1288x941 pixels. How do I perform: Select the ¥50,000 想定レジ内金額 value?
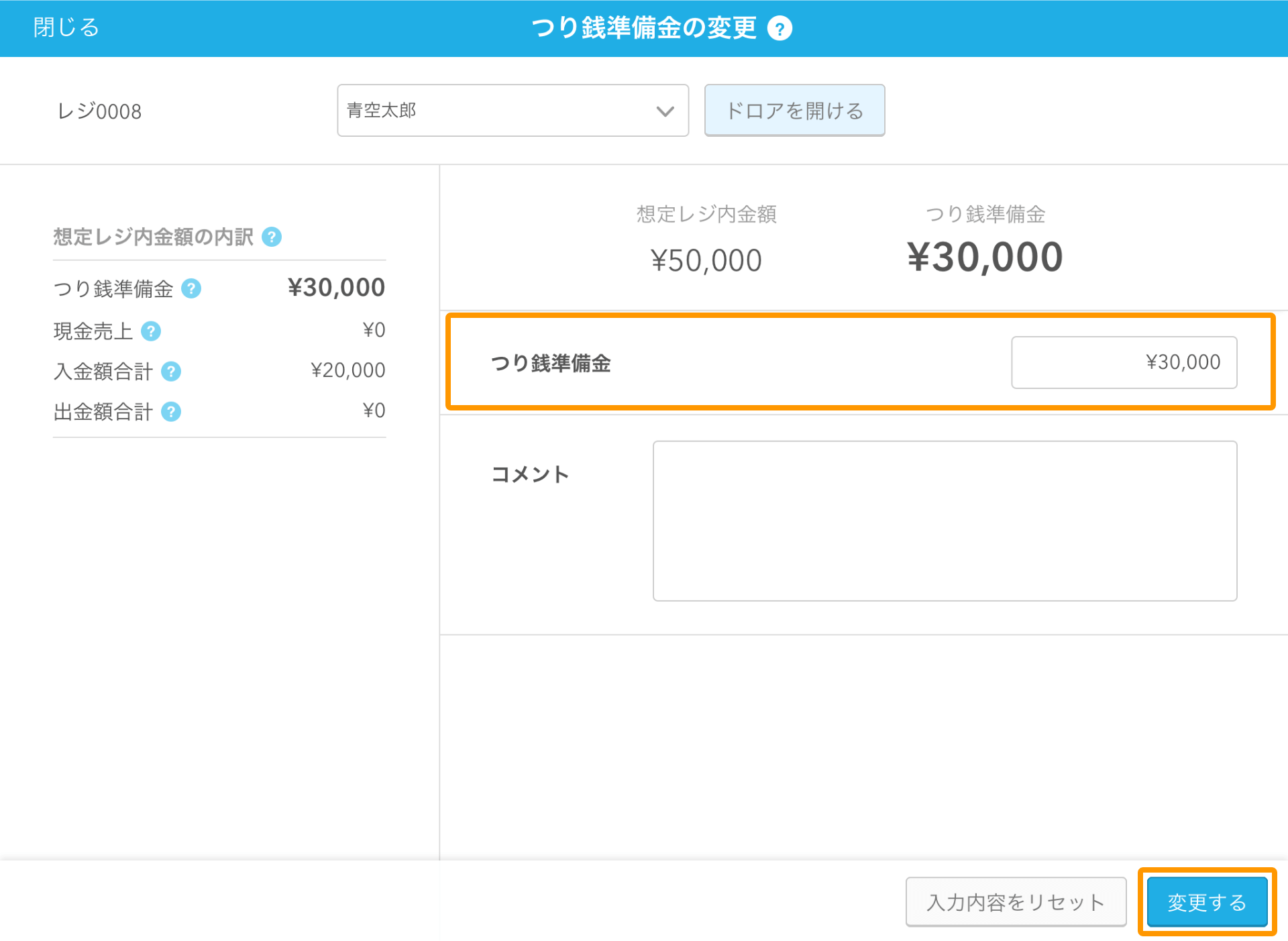coord(706,260)
